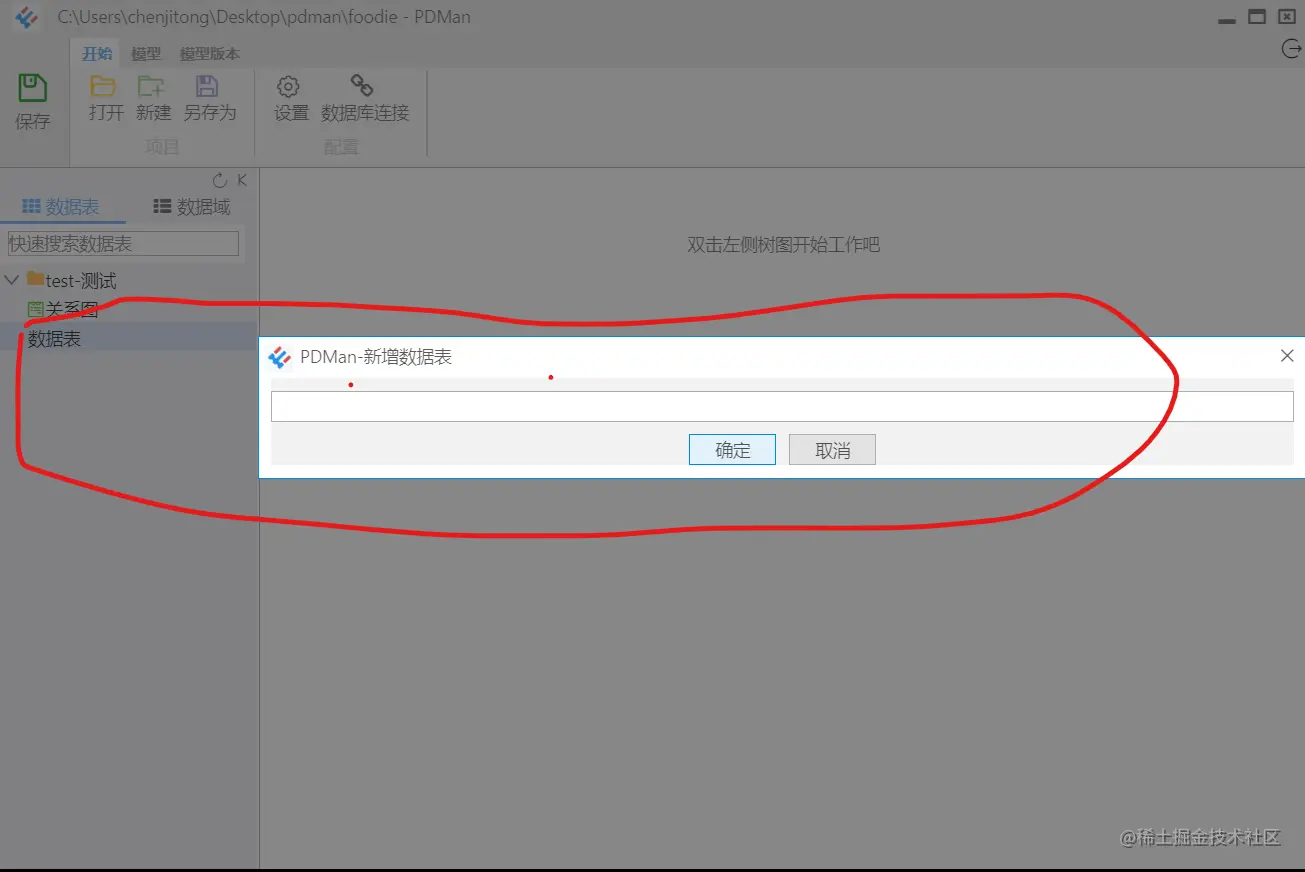
Task: Switch to the 模型版本 ribbon tab
Action: tap(210, 54)
